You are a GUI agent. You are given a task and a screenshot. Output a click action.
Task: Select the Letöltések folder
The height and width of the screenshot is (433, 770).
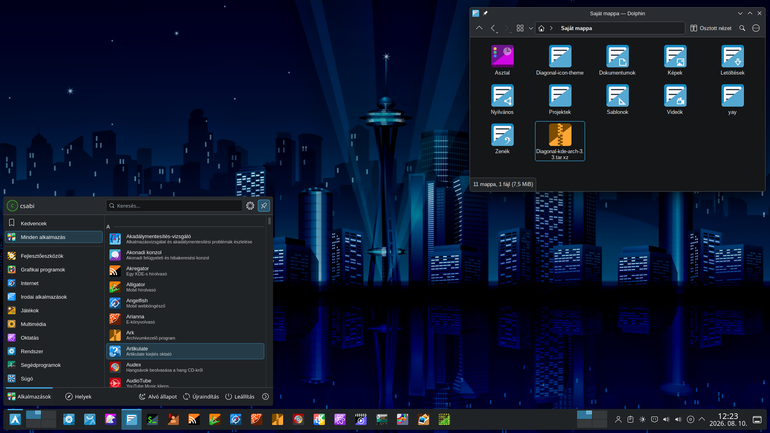[x=732, y=60]
